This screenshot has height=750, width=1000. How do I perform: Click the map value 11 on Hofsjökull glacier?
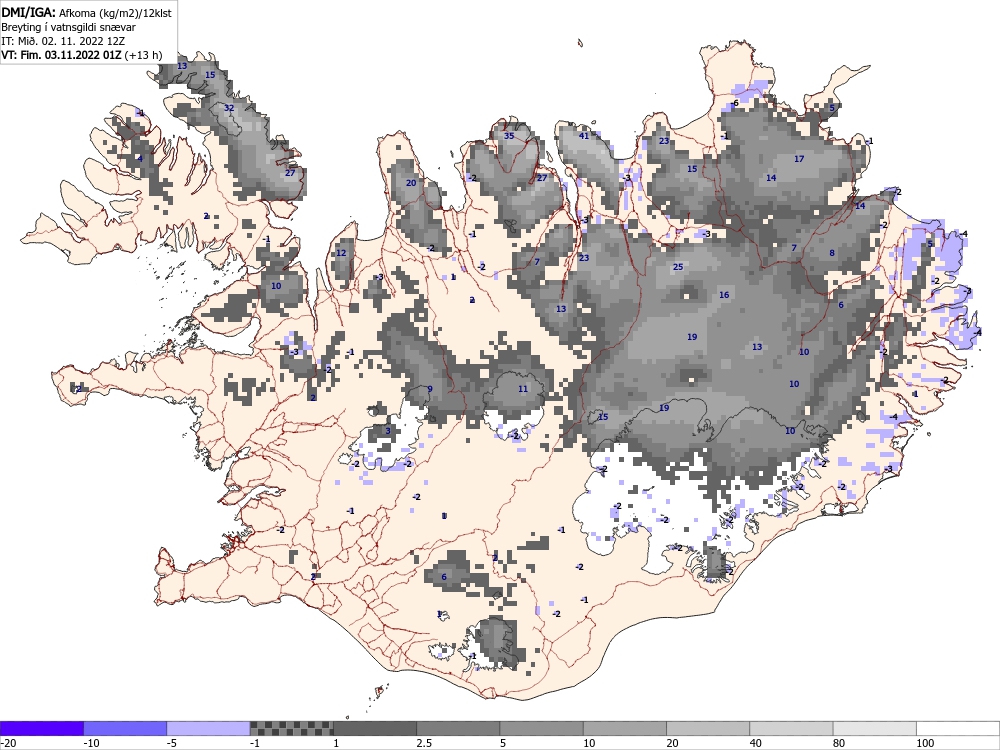click(523, 389)
